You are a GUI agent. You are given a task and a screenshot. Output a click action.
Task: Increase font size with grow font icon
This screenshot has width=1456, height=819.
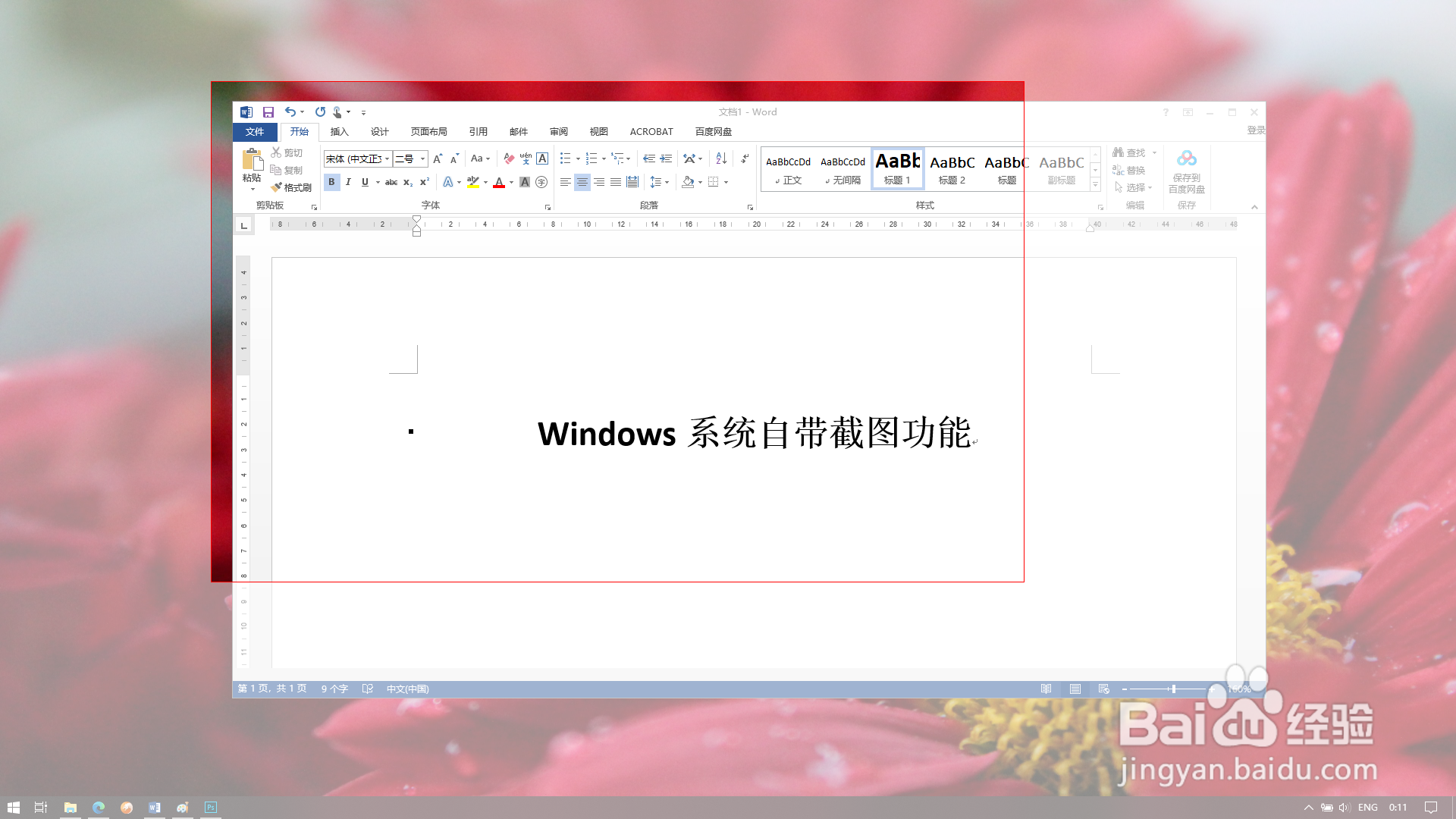(x=438, y=158)
